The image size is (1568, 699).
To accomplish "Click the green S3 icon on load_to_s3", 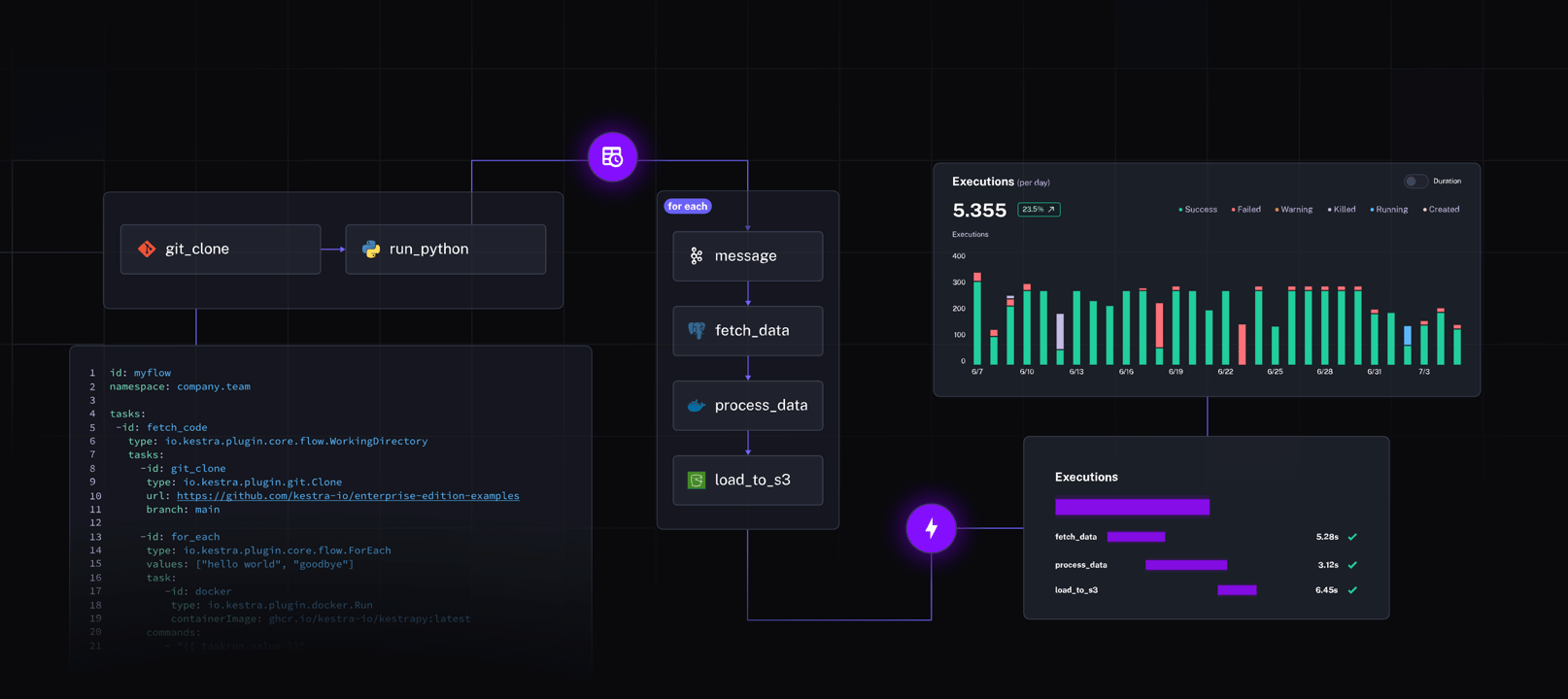I will (697, 481).
